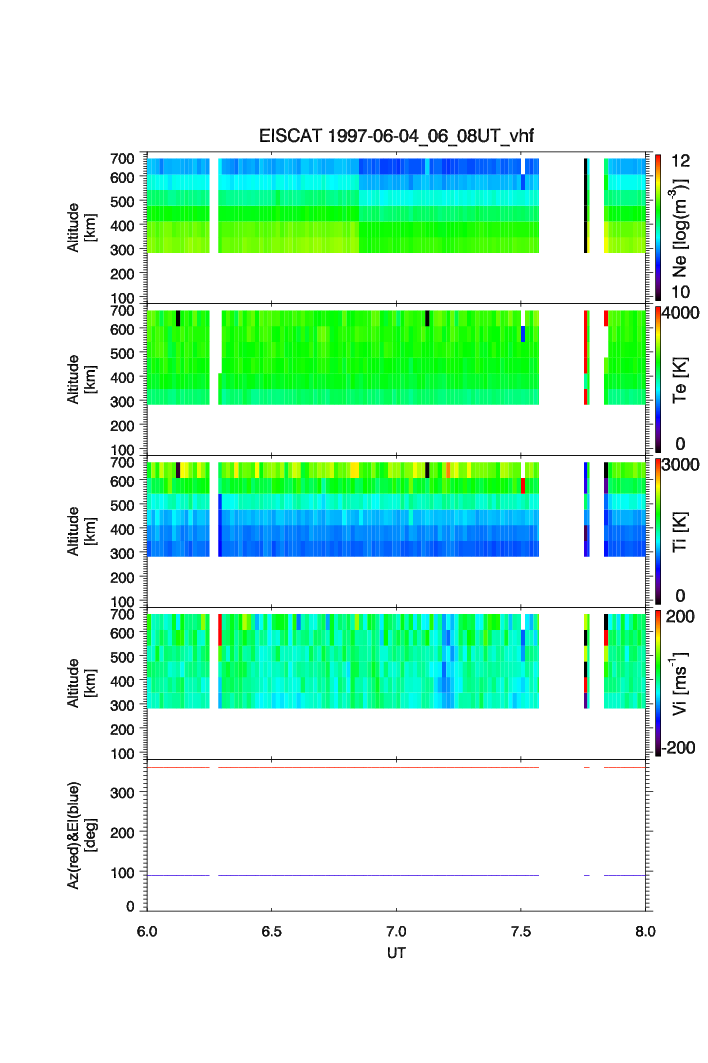Click the -200 value on Vi color bar
Viewport: 708px width, 1063px height.
(679, 747)
